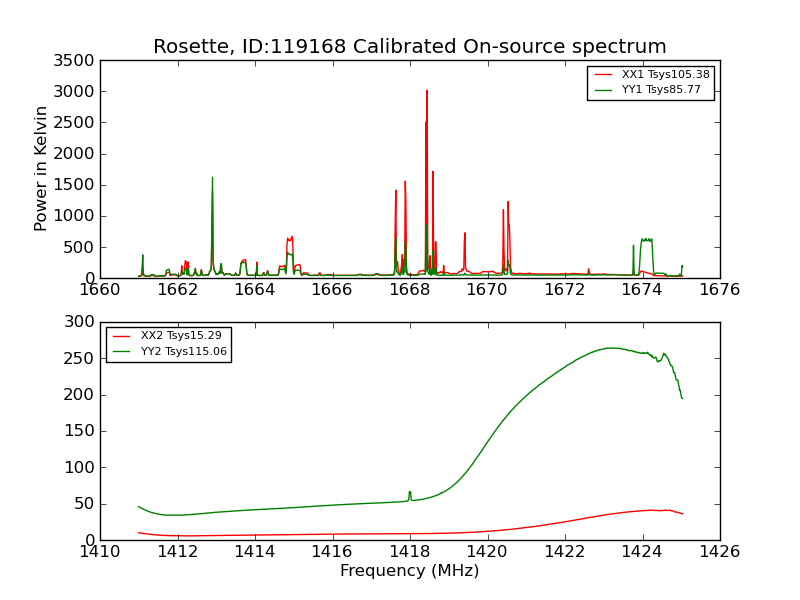Image resolution: width=800 pixels, height=600 pixels.
Task: Click the 1420 x-axis tick label
Action: (x=488, y=552)
